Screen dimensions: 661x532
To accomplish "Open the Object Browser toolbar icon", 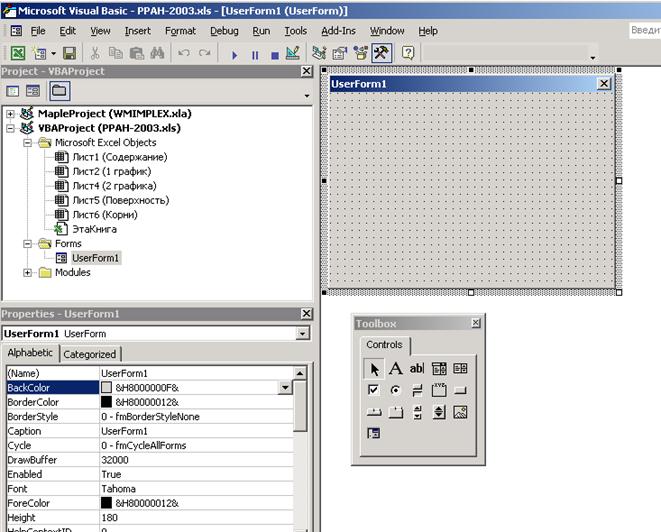I will [x=360, y=53].
